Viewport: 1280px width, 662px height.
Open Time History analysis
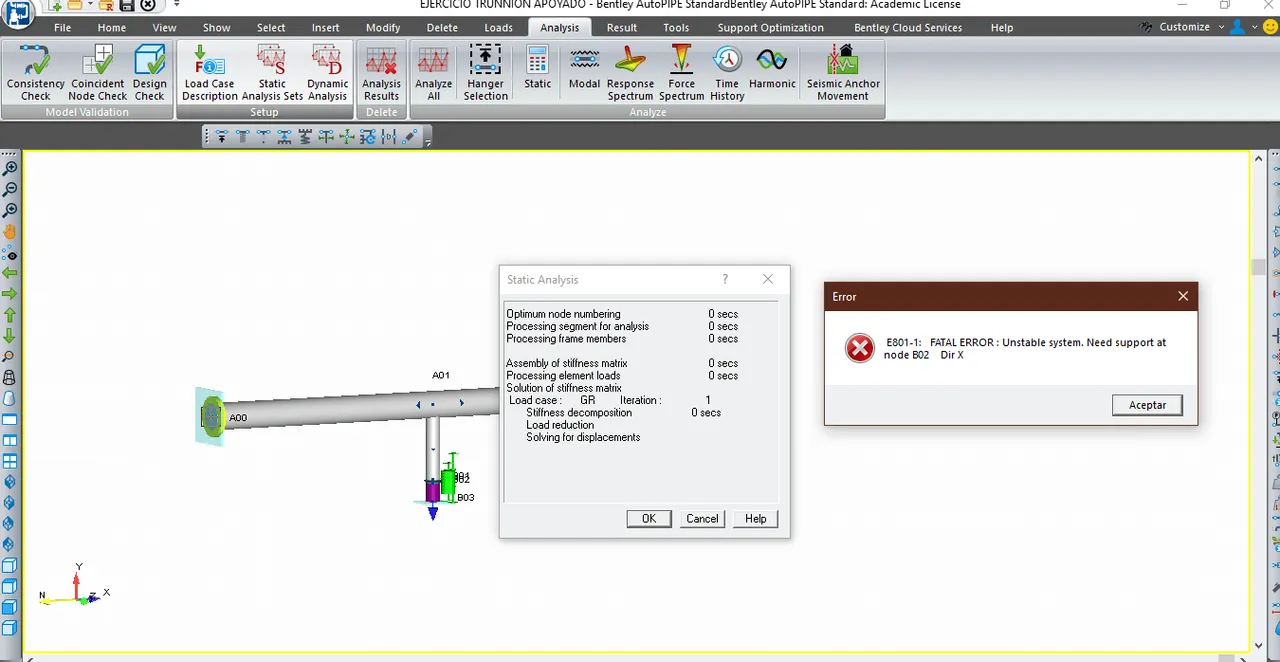tap(727, 73)
